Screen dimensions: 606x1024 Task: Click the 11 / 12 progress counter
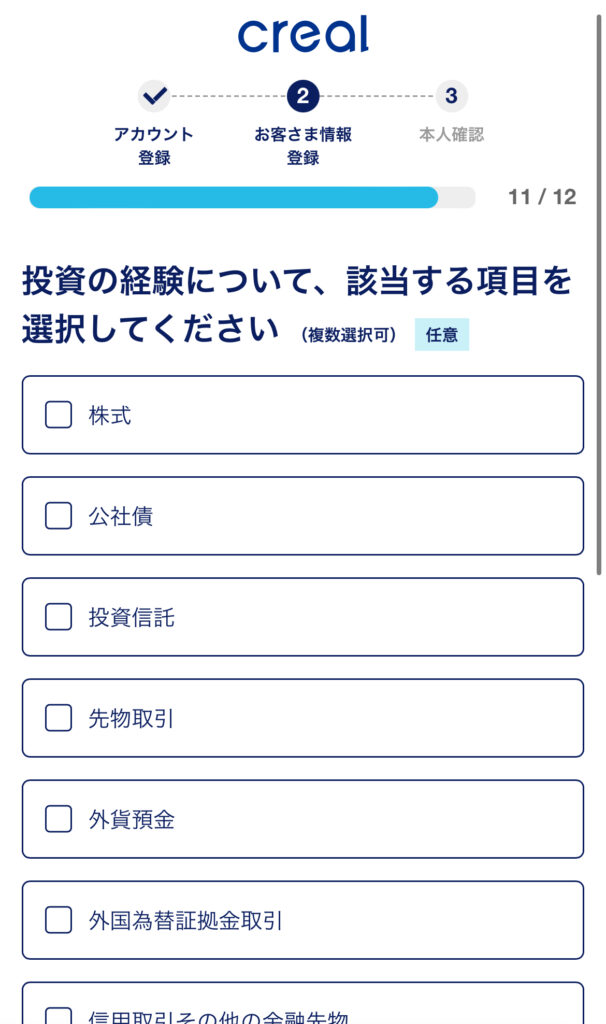(543, 197)
